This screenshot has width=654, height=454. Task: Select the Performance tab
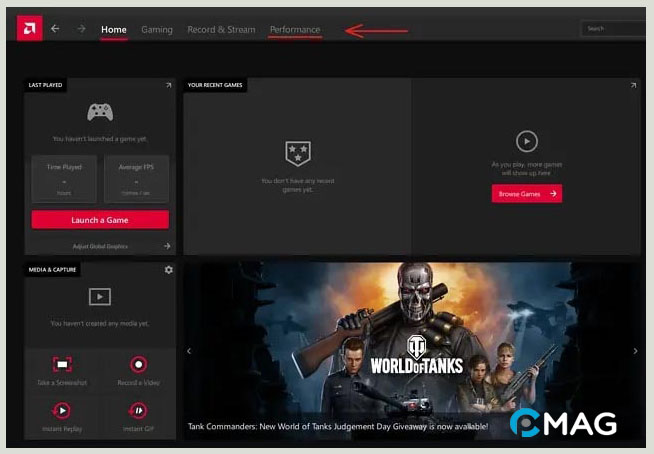click(295, 30)
